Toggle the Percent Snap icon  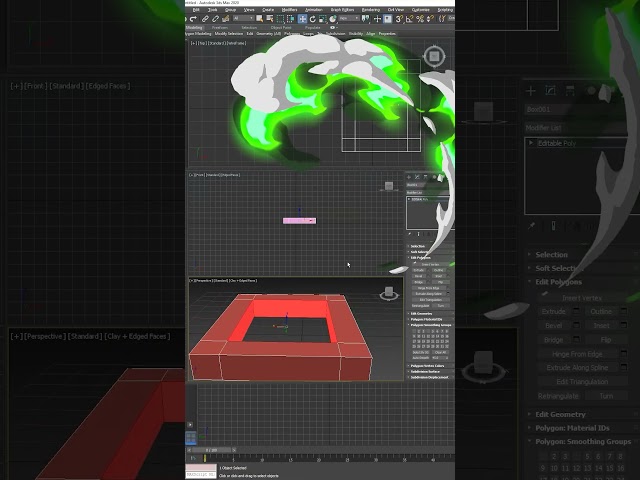click(x=420, y=19)
